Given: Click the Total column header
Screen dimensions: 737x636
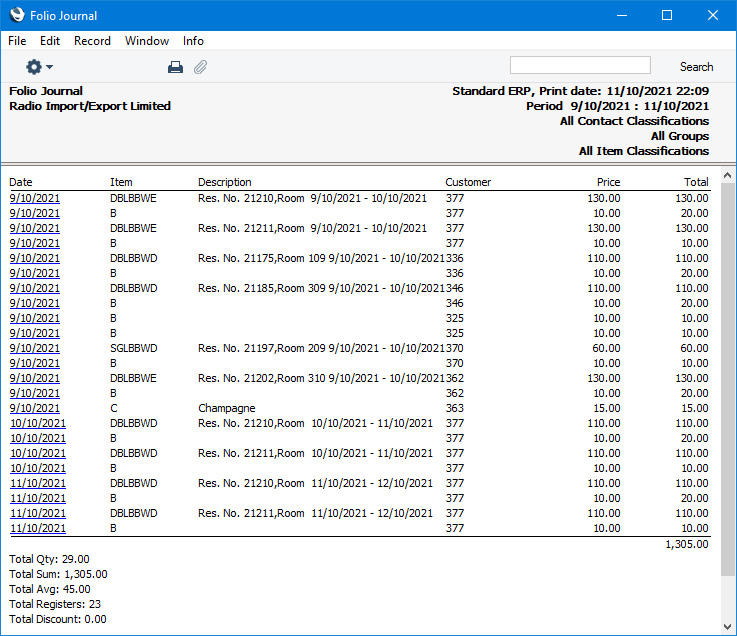Looking at the screenshot, I should tap(696, 182).
